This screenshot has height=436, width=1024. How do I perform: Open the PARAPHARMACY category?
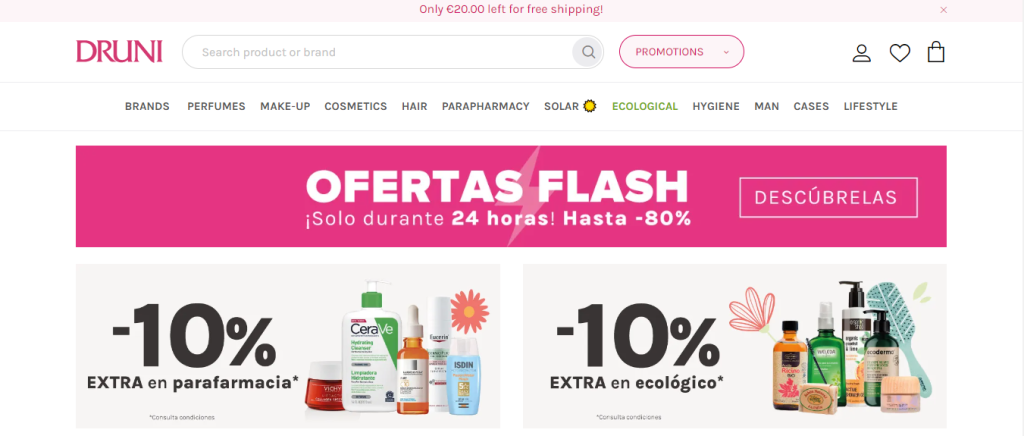[485, 106]
